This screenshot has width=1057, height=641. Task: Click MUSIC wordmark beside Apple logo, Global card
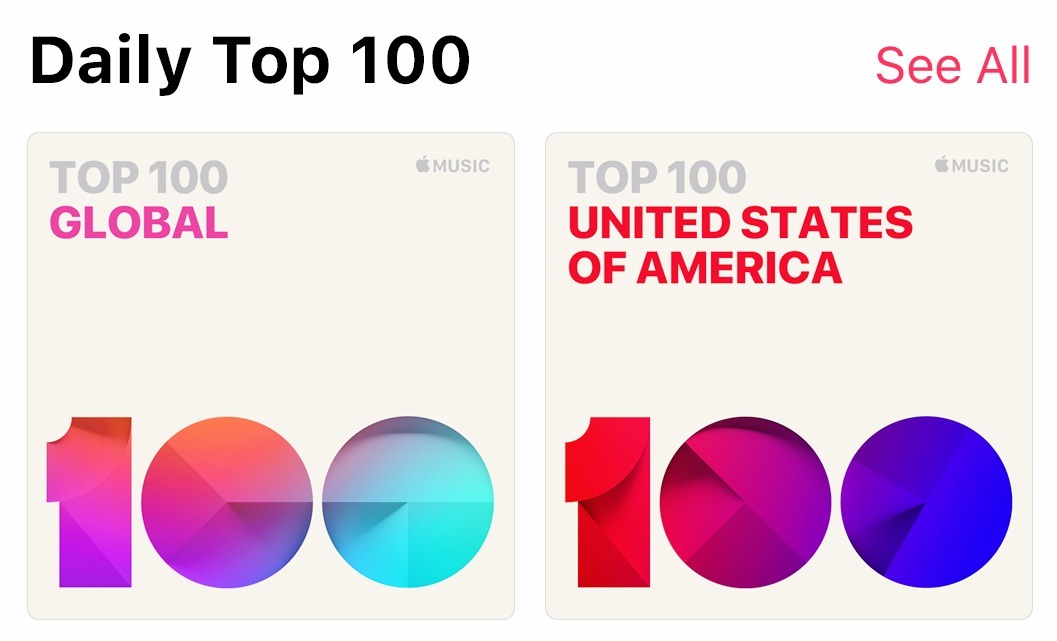pyautogui.click(x=461, y=166)
